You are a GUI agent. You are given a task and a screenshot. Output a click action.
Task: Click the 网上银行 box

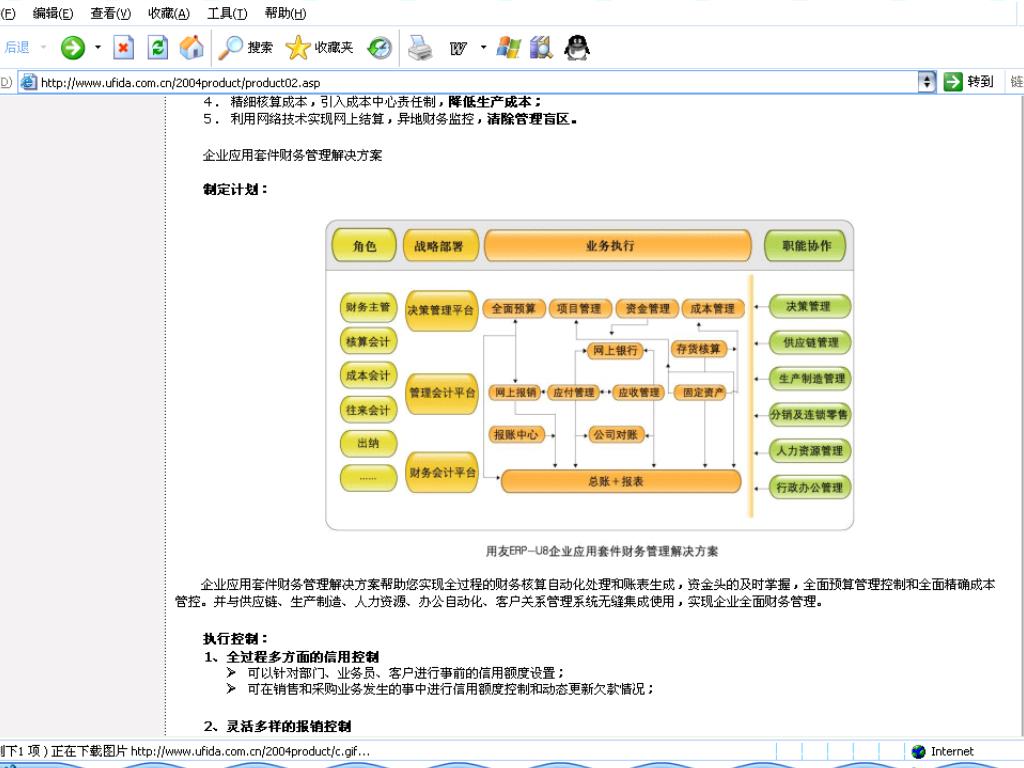pos(615,351)
